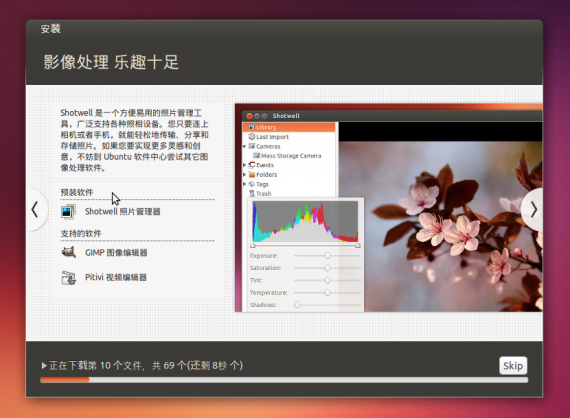The height and width of the screenshot is (418, 570).
Task: Click the color histogram graph
Action: [x=305, y=222]
